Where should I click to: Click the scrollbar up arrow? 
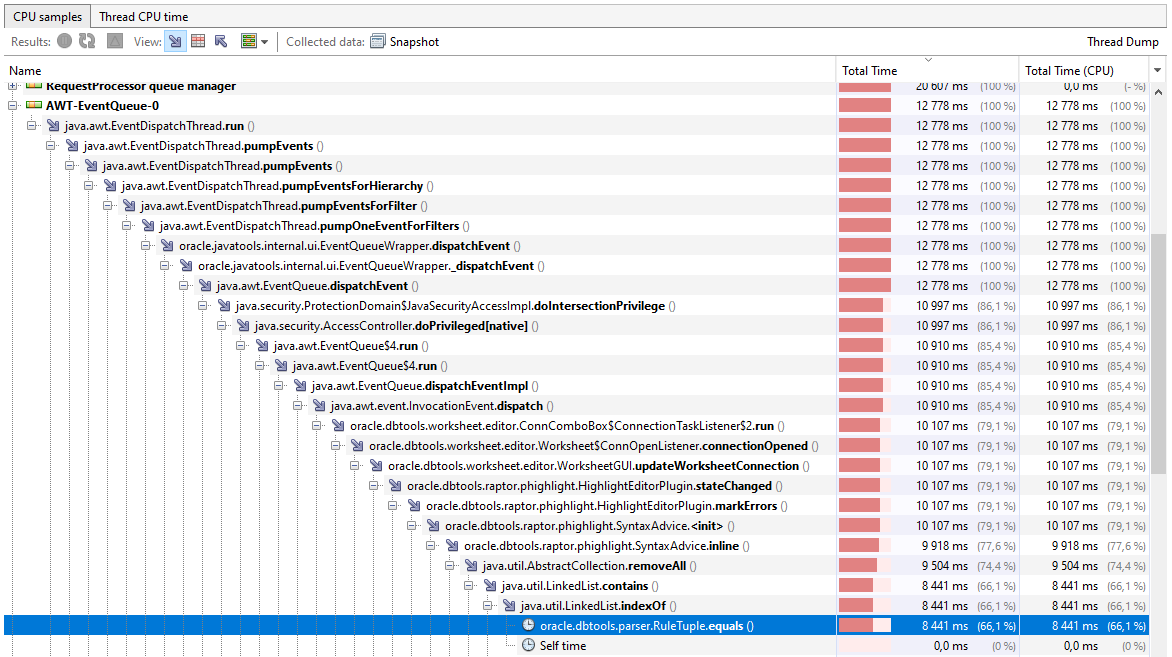pos(1159,92)
